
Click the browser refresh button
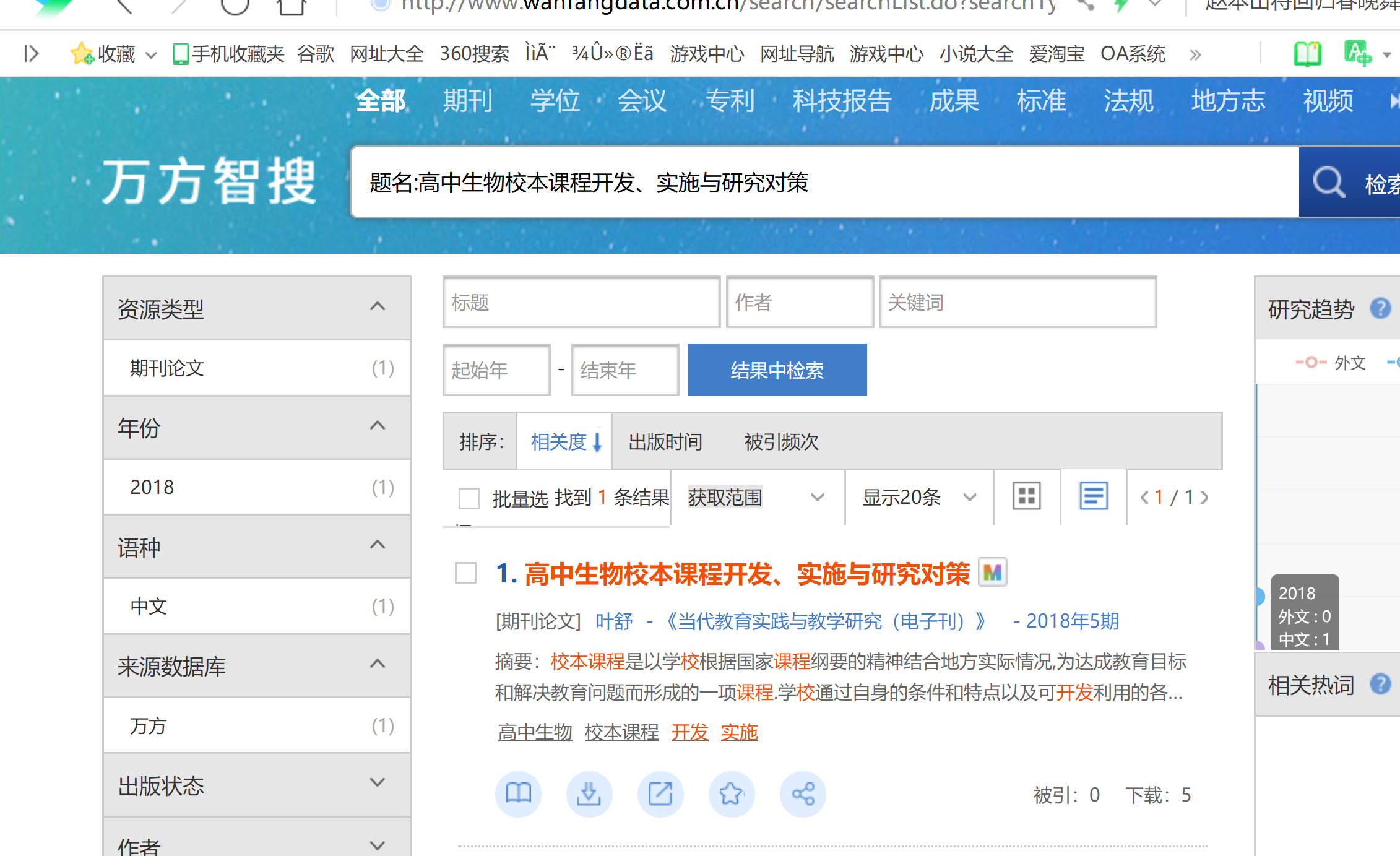tap(235, 5)
